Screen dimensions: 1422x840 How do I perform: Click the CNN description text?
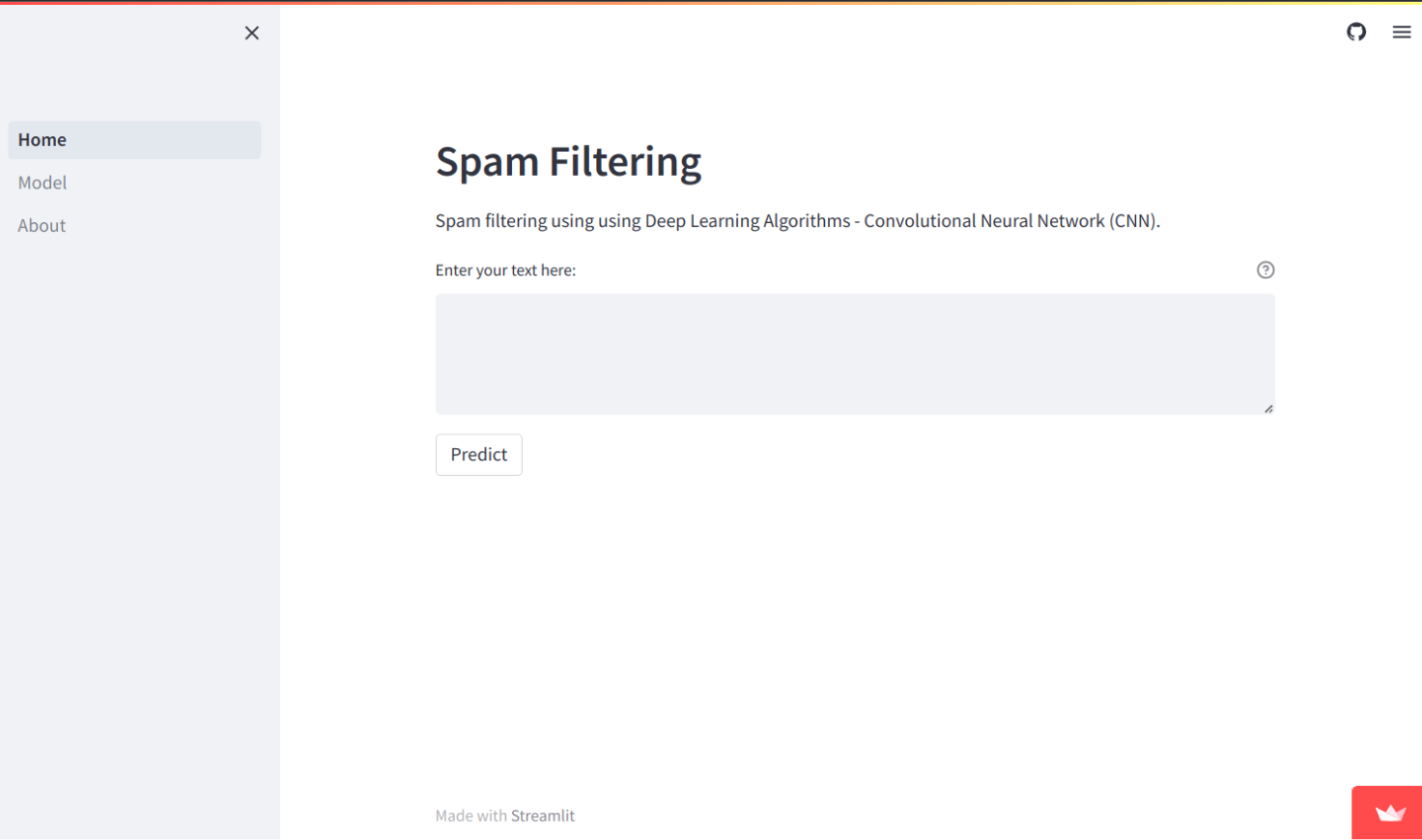[x=799, y=221]
